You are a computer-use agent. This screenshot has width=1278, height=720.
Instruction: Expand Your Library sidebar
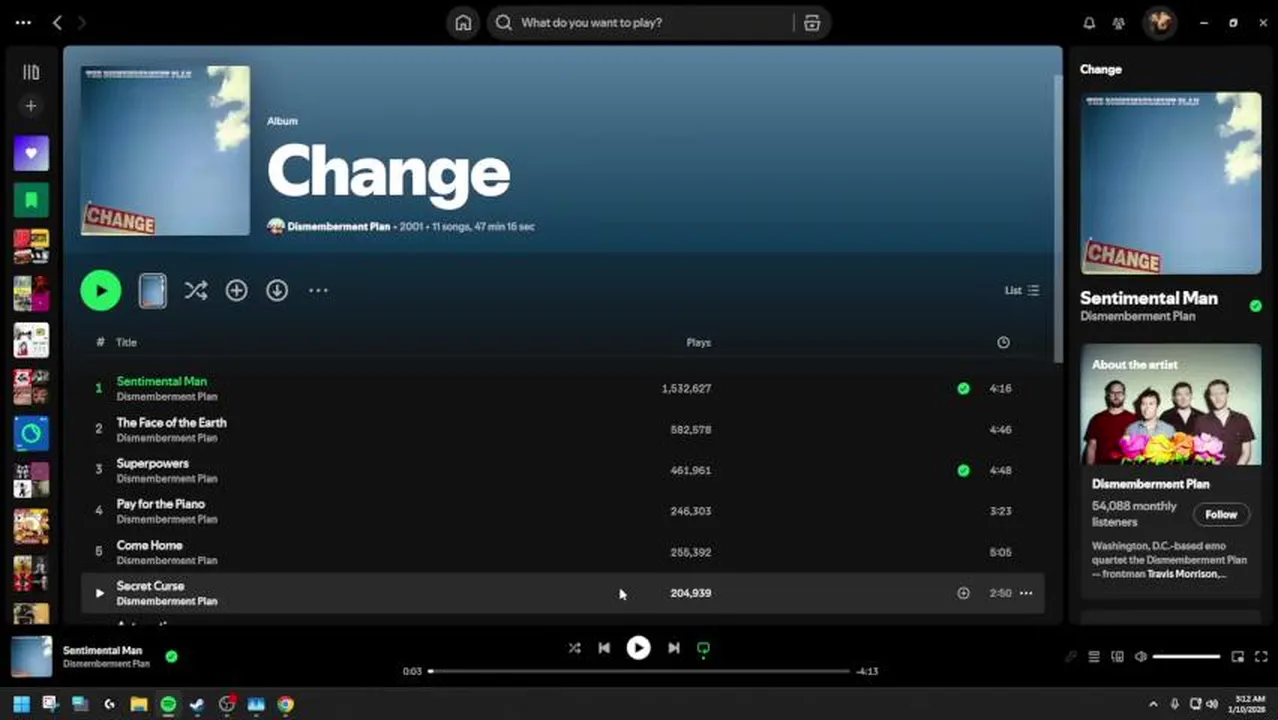31,72
